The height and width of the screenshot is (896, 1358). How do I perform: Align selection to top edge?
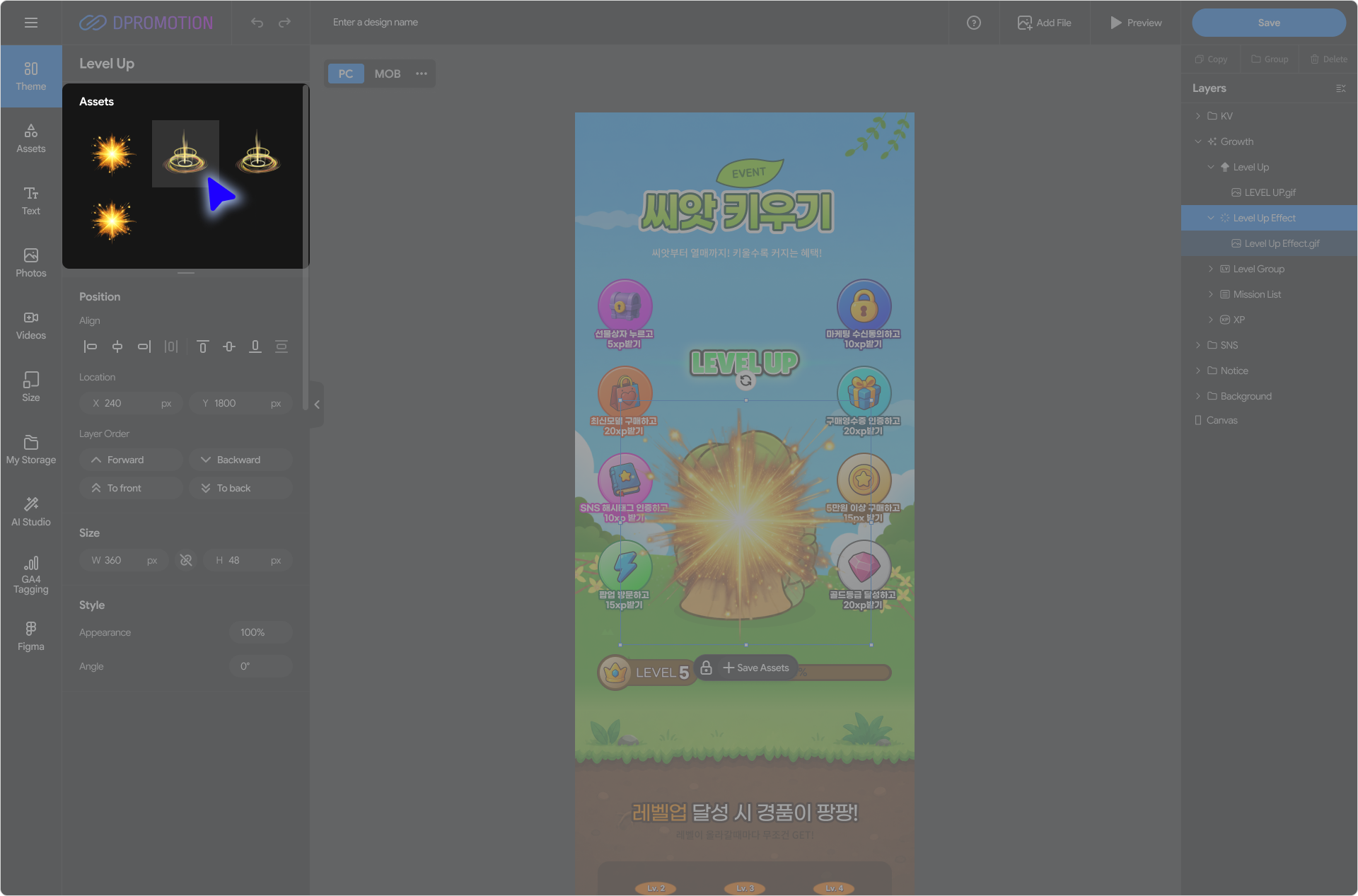coord(203,347)
